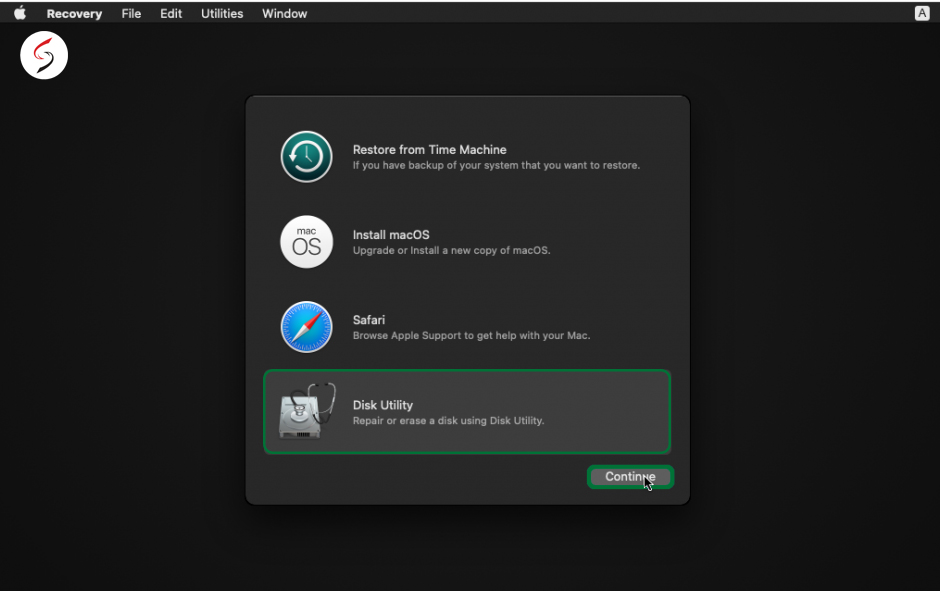
Task: Open the Apple menu icon
Action: click(20, 13)
